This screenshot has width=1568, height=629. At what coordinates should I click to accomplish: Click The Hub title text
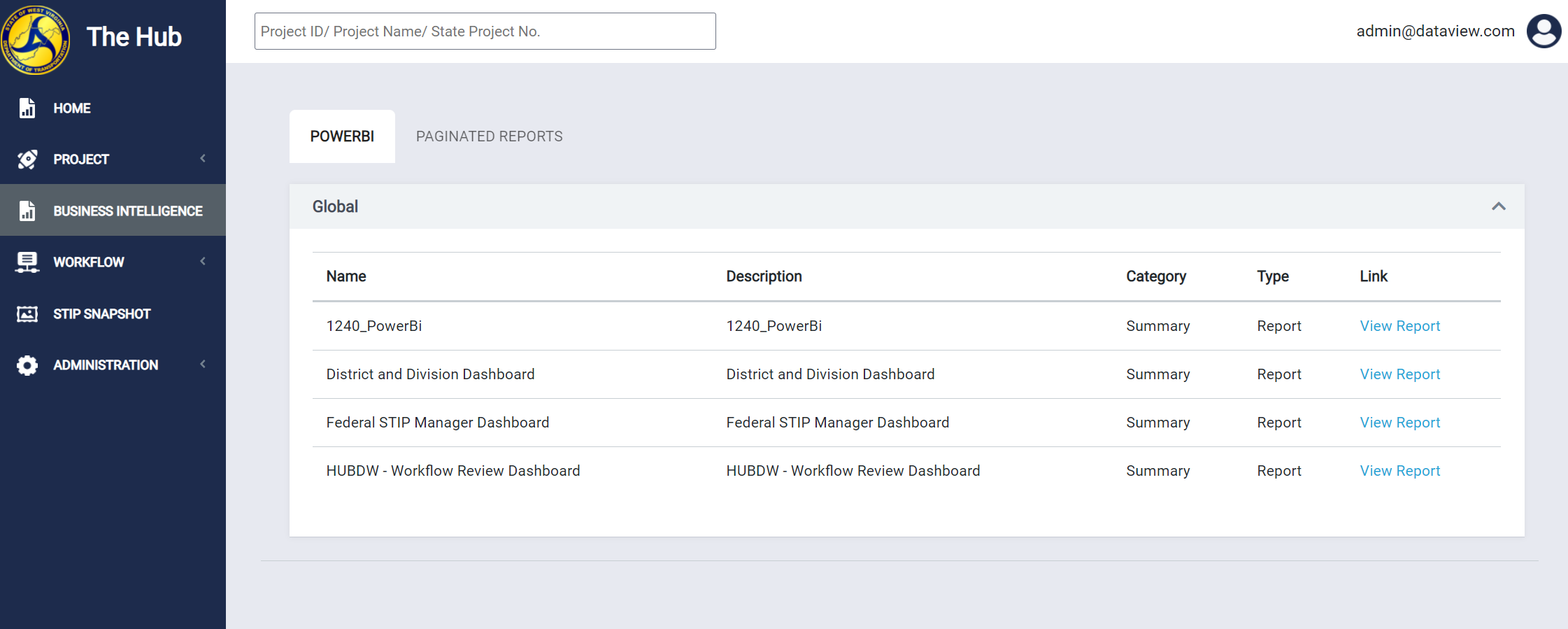coord(134,37)
